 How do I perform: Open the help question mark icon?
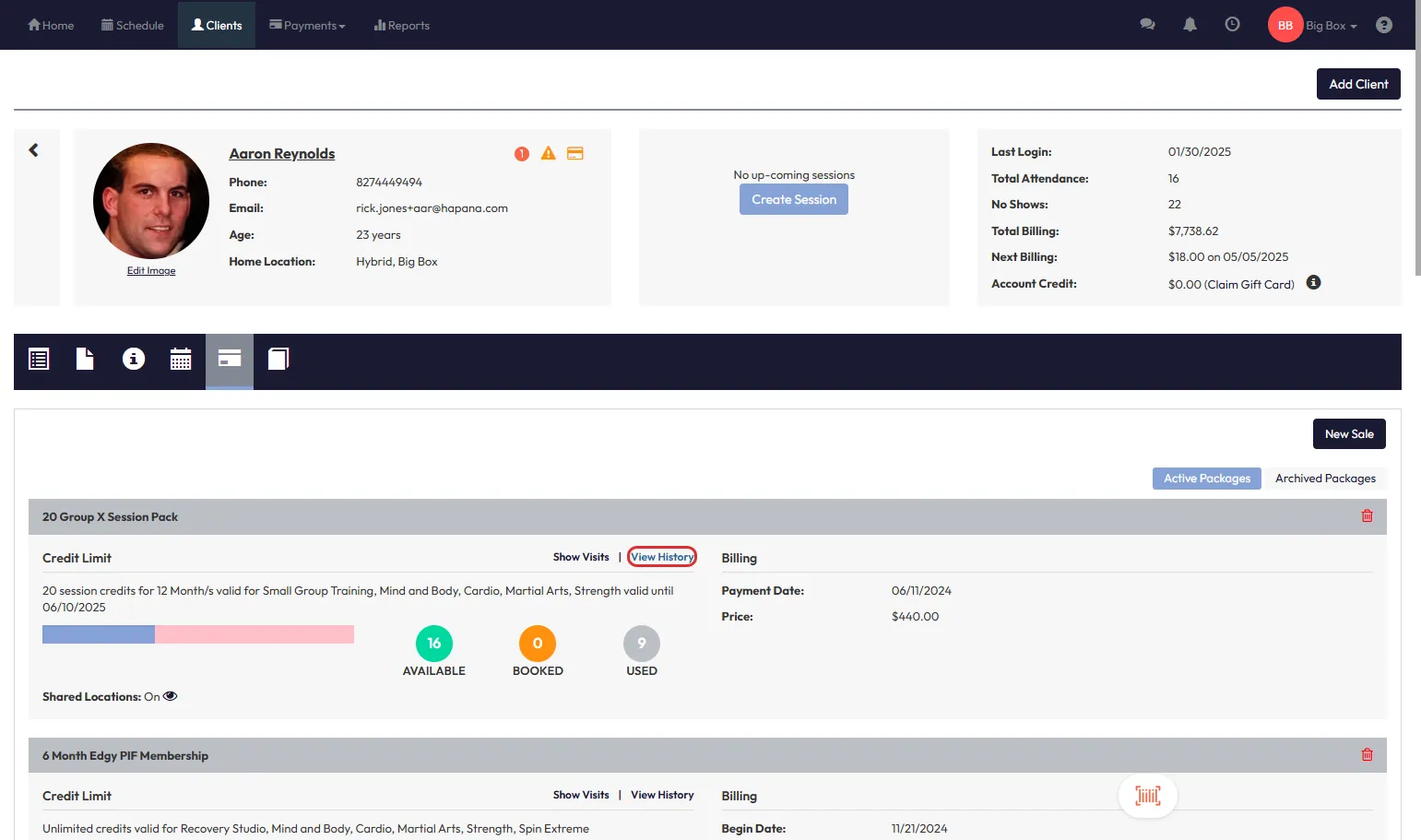click(x=1383, y=25)
